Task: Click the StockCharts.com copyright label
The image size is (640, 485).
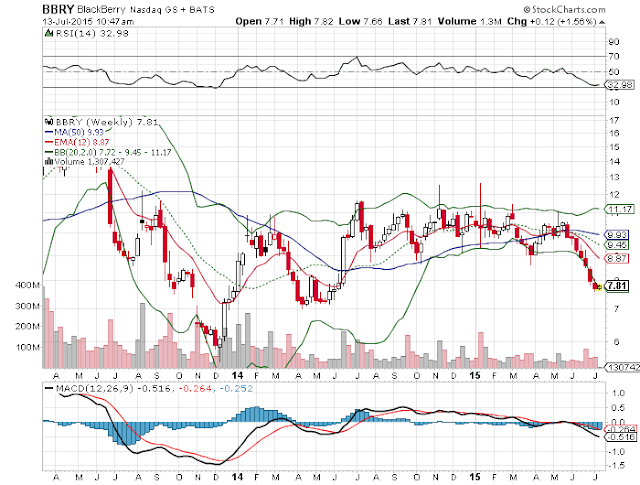Action: click(x=564, y=9)
